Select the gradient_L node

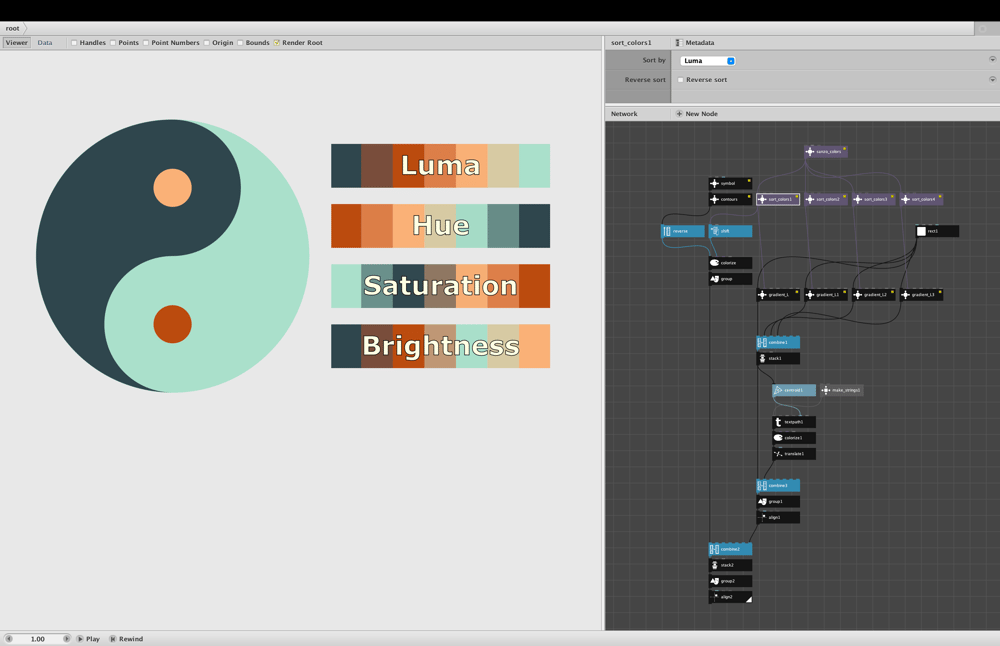(778, 295)
